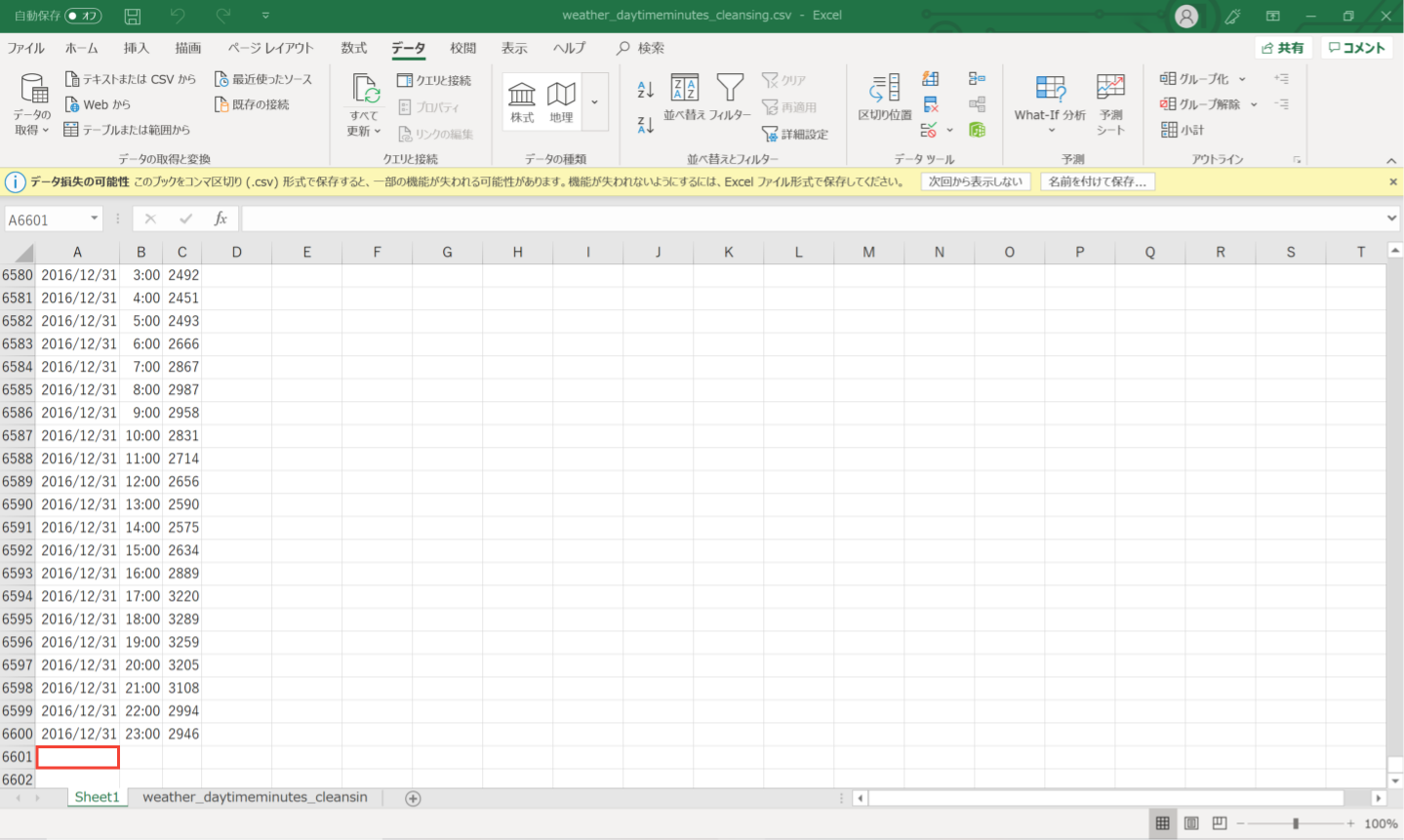Click the 共有 share button
The image size is (1404, 840).
point(1282,48)
